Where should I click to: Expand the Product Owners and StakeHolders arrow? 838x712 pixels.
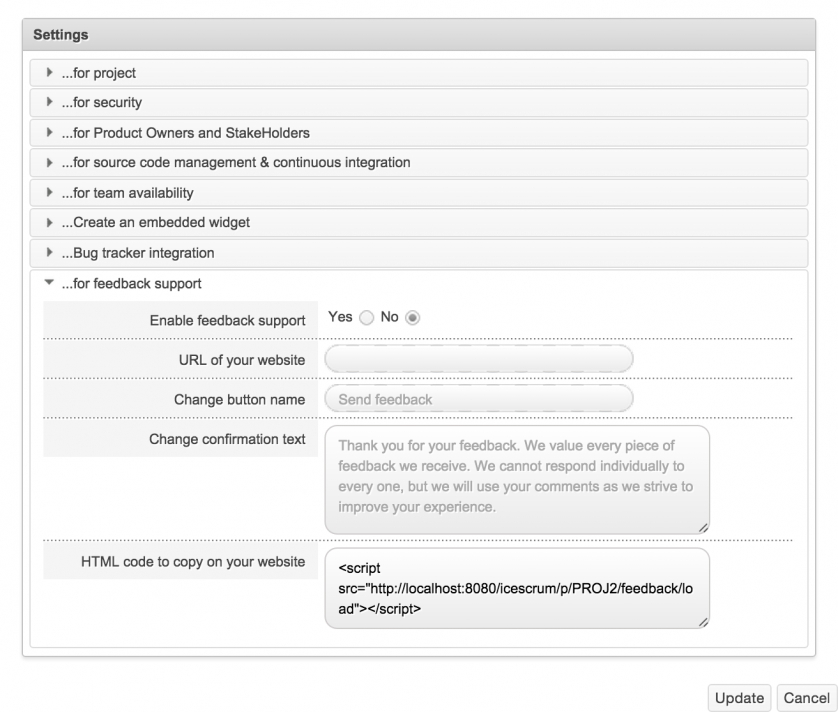(x=49, y=132)
